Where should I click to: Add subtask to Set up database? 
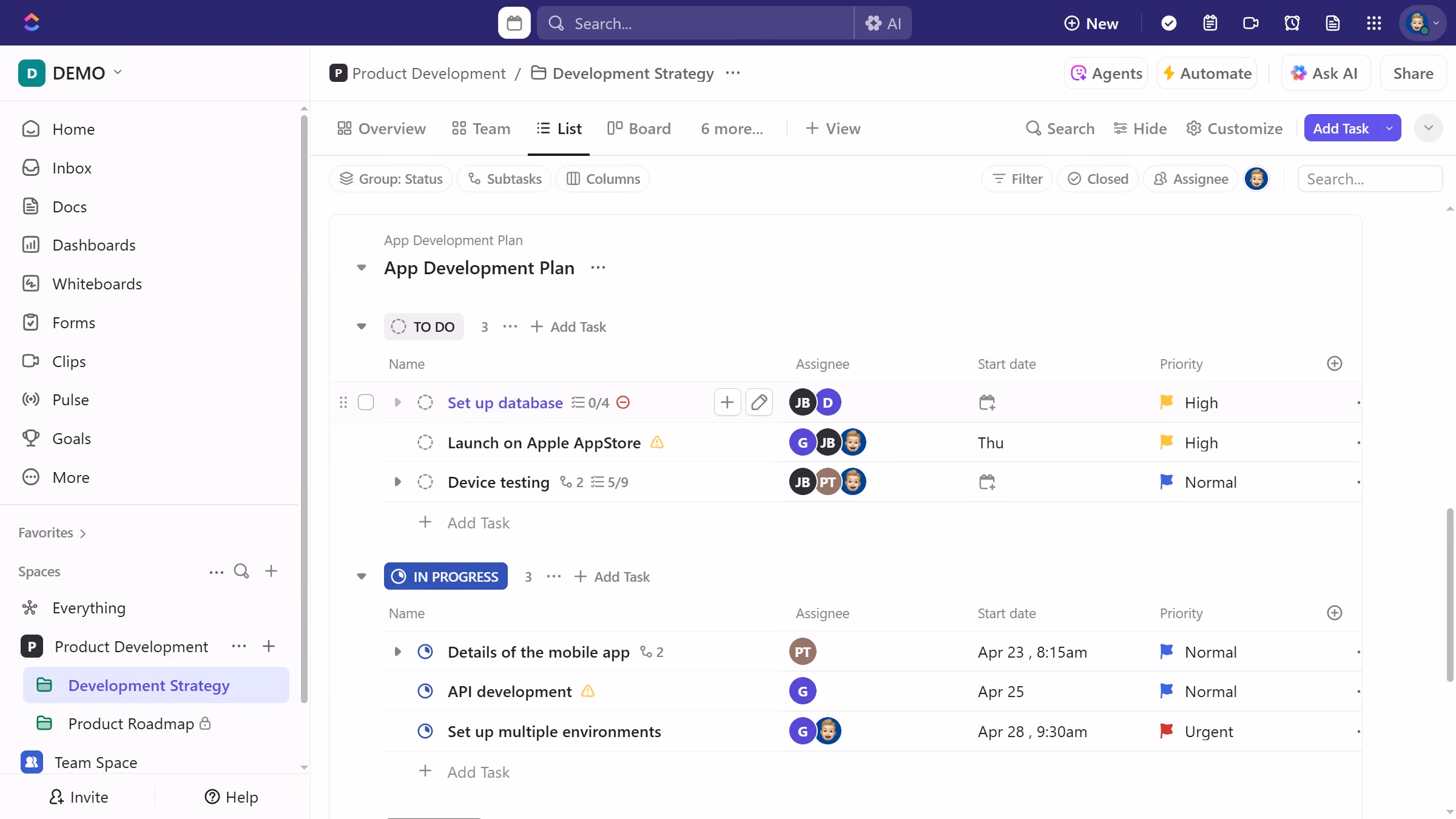coord(727,402)
